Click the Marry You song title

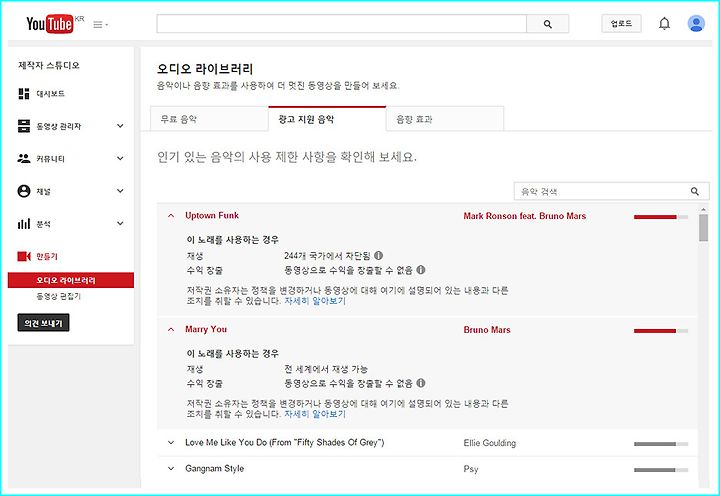pos(206,329)
